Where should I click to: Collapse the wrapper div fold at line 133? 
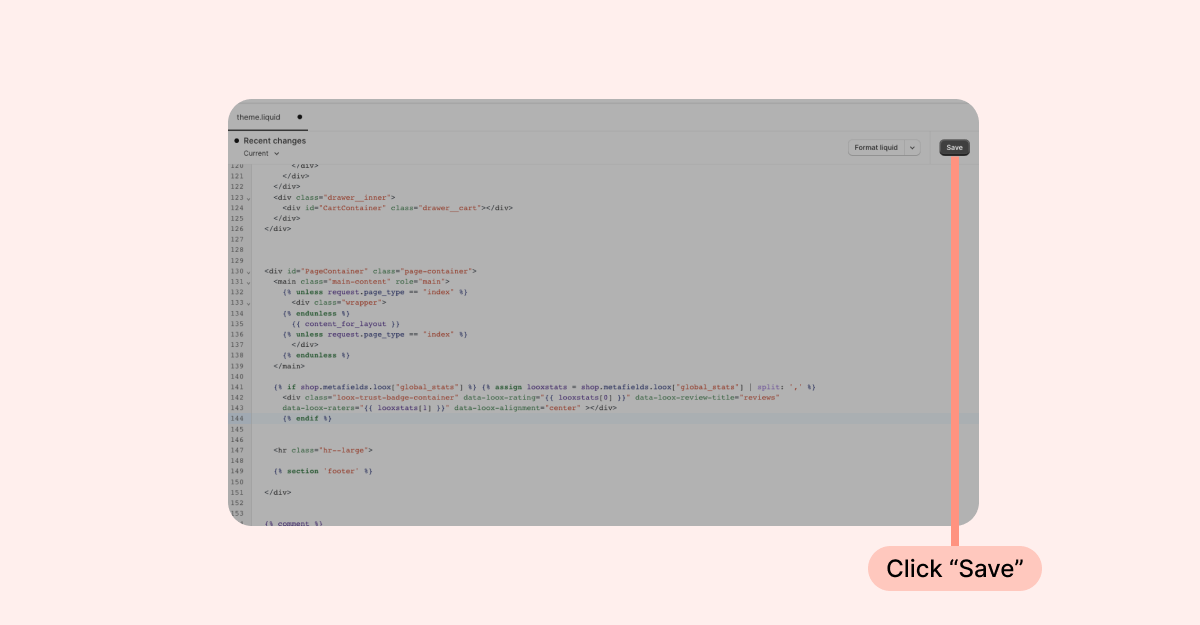coord(249,303)
